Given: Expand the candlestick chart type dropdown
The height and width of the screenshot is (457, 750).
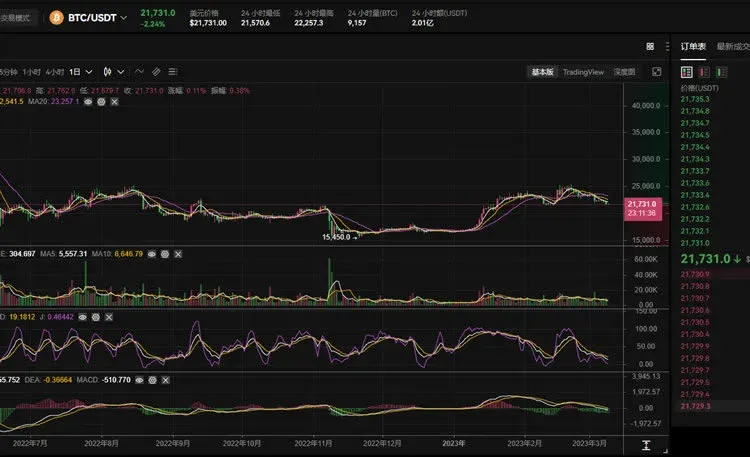Looking at the screenshot, I should [x=121, y=72].
